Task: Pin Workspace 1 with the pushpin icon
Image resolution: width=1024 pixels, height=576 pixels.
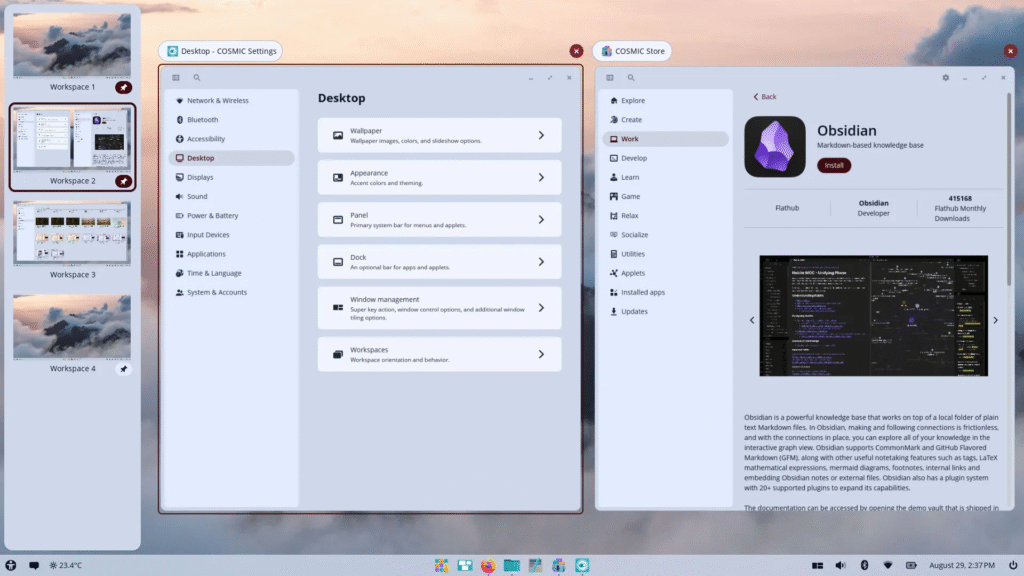Action: (123, 87)
